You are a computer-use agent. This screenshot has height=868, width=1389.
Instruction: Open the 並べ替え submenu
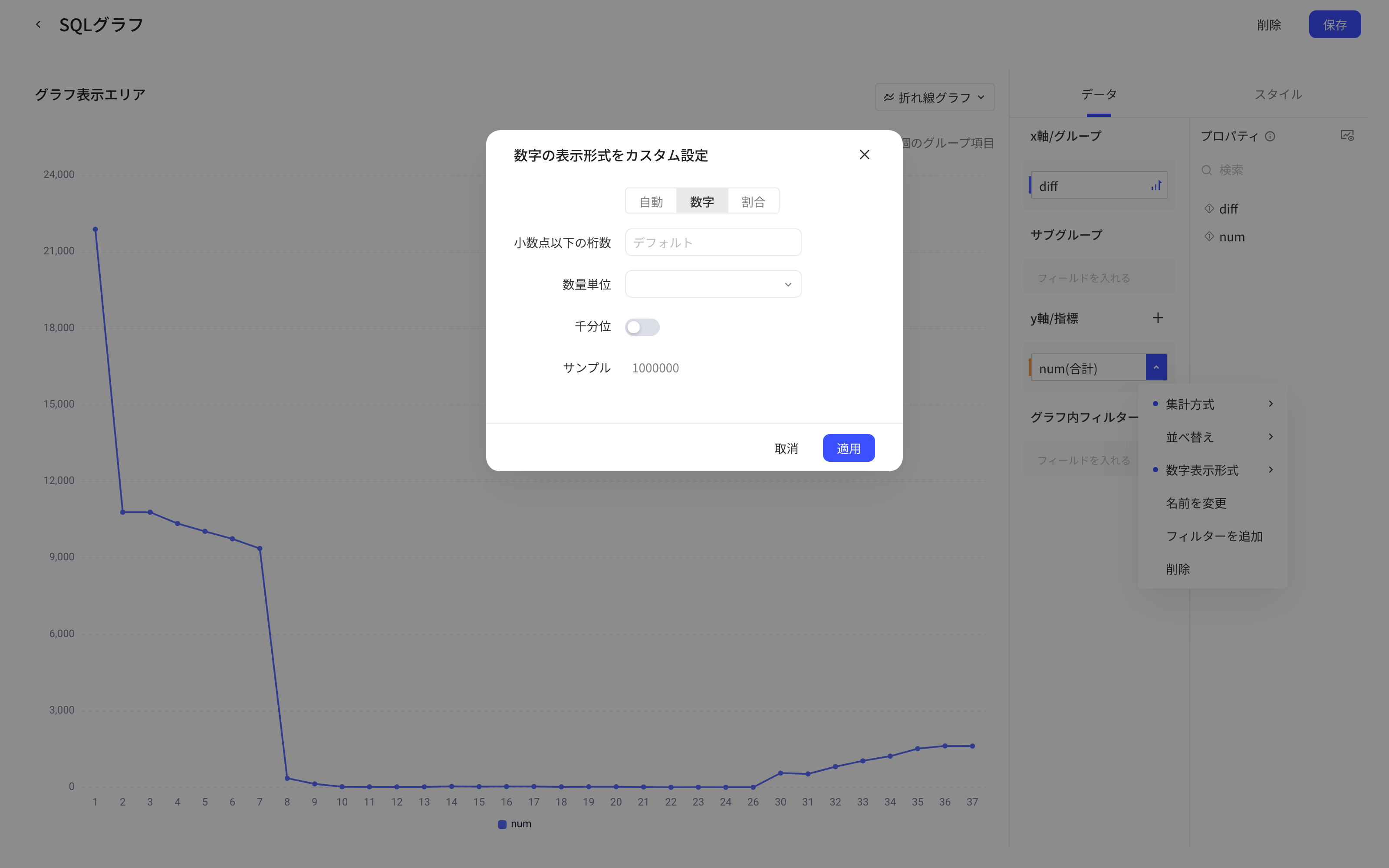[1212, 437]
